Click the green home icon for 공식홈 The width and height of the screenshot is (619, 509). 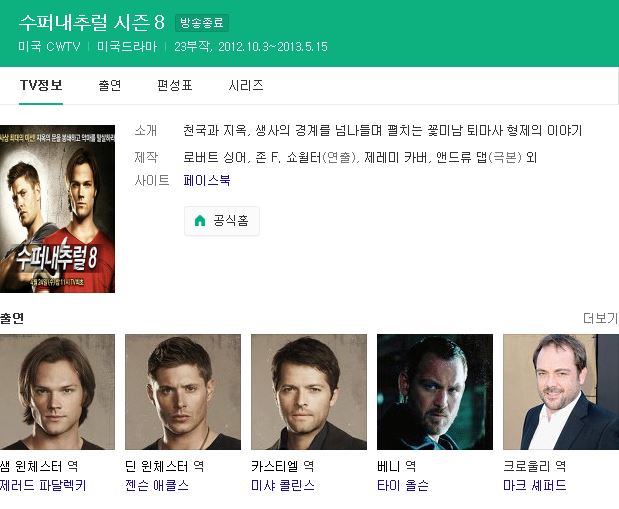200,220
